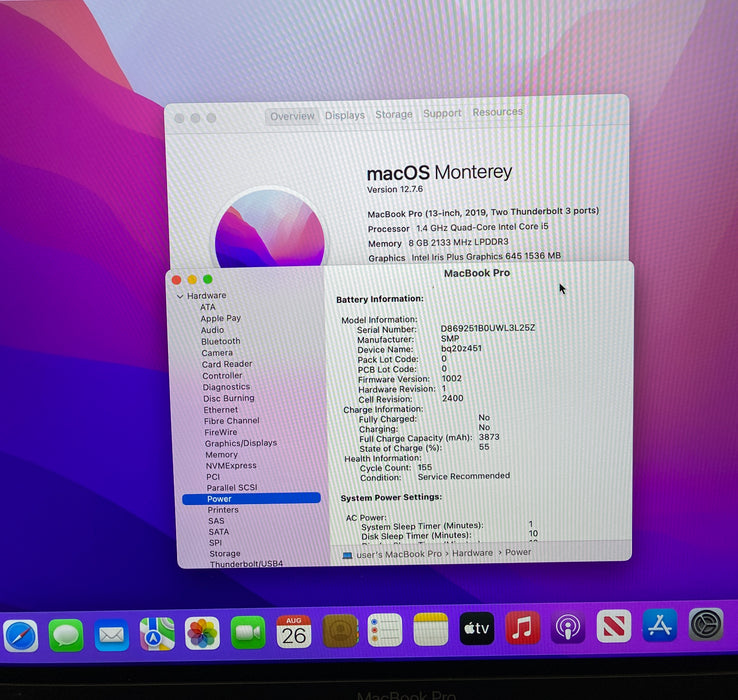Click Cycle Count value 155
The width and height of the screenshot is (738, 700).
(425, 467)
